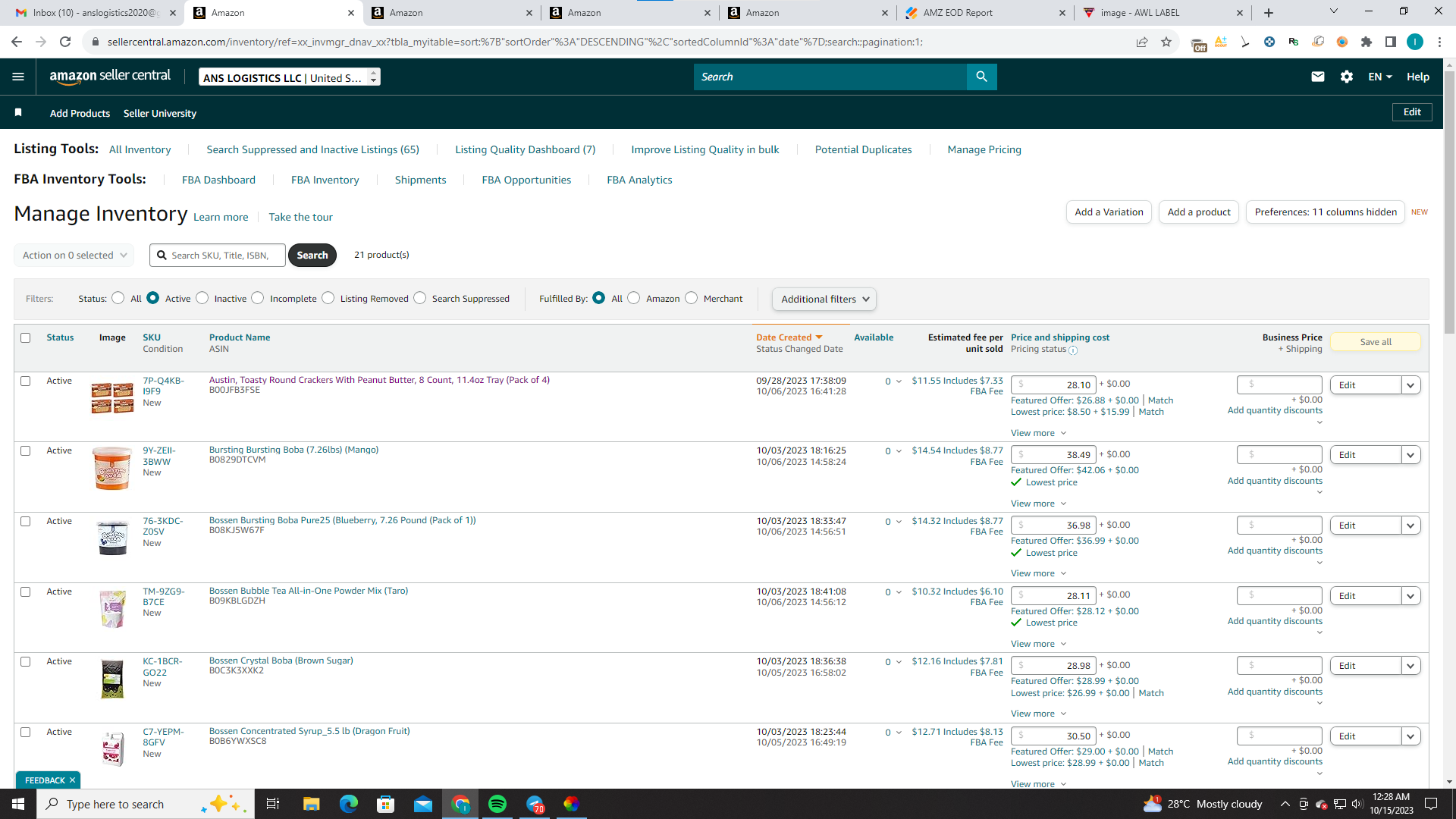The image size is (1456, 819).
Task: Expand View more for Brown Sugar Boba row
Action: coord(1039,714)
